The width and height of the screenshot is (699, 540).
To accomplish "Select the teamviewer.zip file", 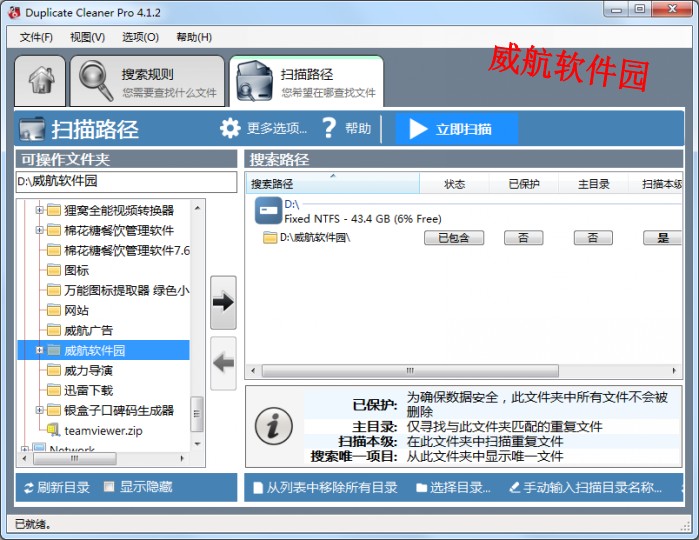I will tap(103, 430).
